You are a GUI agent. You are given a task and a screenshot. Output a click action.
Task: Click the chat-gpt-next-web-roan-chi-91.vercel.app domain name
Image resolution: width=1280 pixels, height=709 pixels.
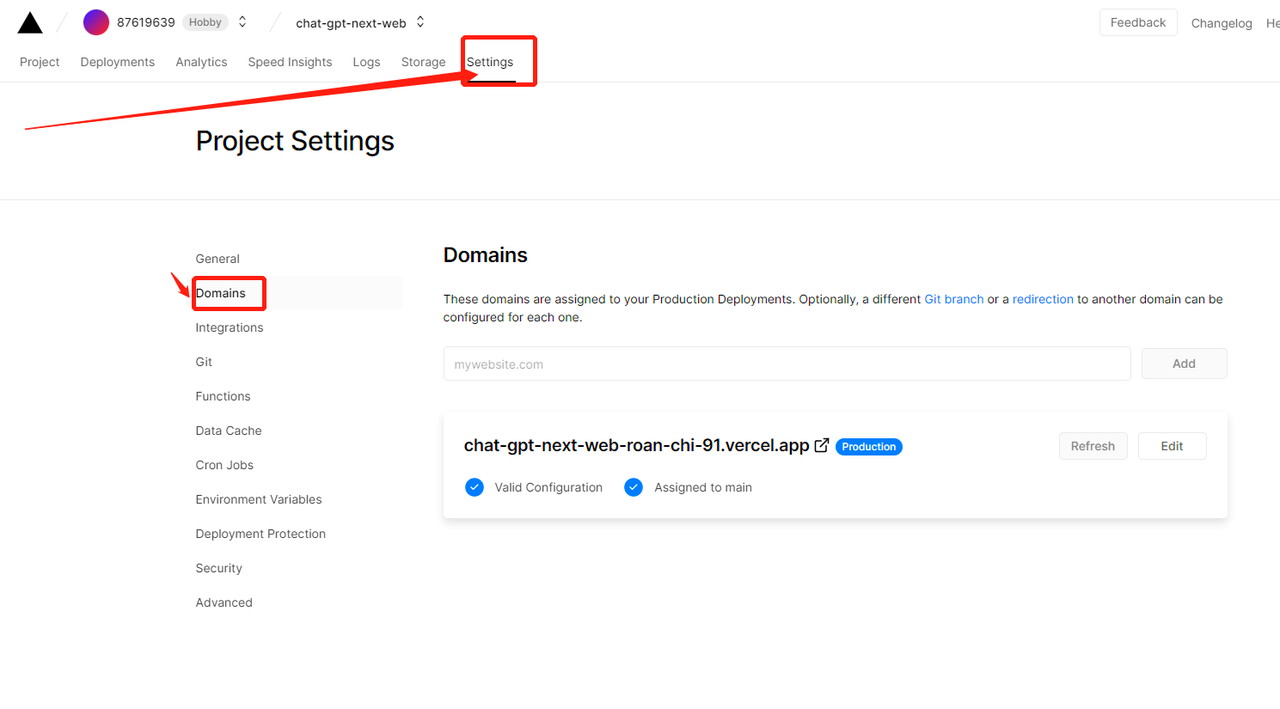click(636, 446)
